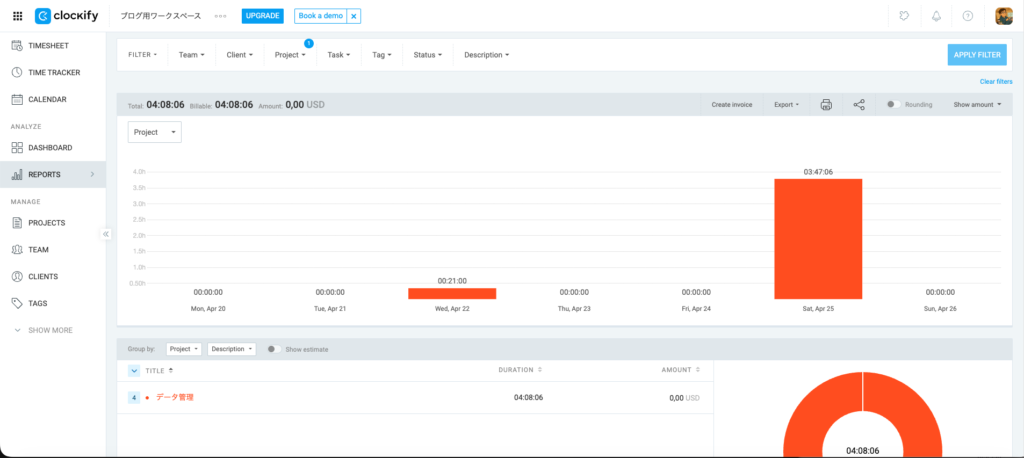Screen dimensions: 1024x458
Task: Collapse the sidebar with double-chevron icon
Action: (106, 234)
